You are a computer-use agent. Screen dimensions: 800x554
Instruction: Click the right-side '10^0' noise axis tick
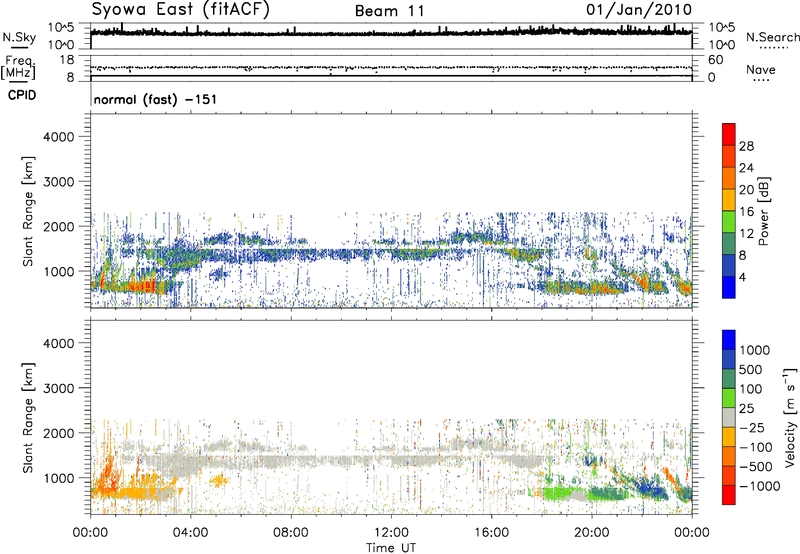tap(722, 45)
